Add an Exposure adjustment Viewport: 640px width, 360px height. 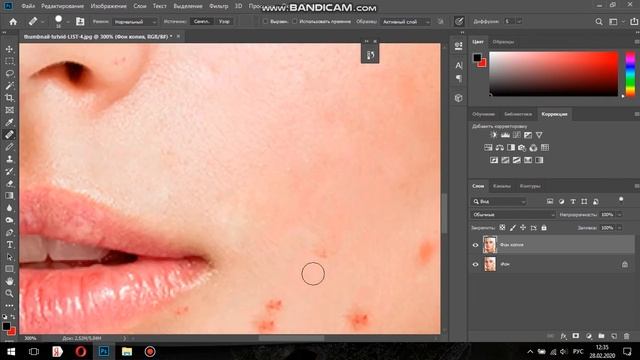click(528, 135)
